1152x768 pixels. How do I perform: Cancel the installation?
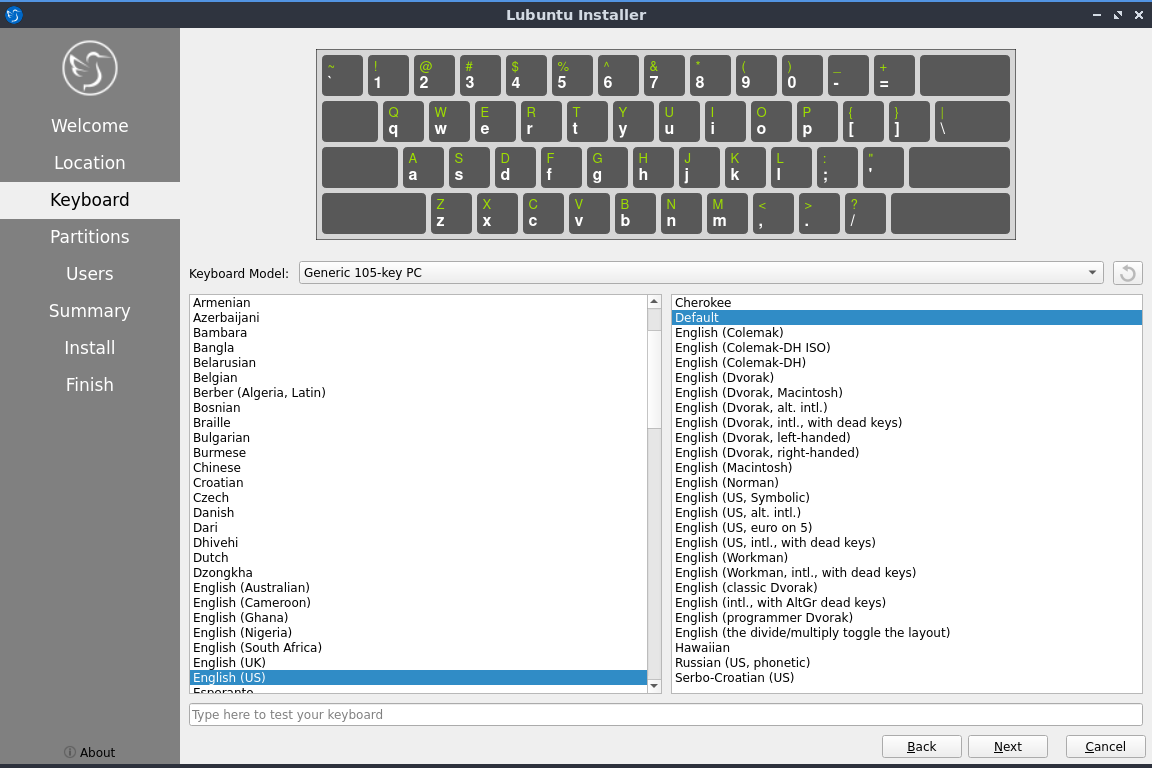click(x=1105, y=746)
